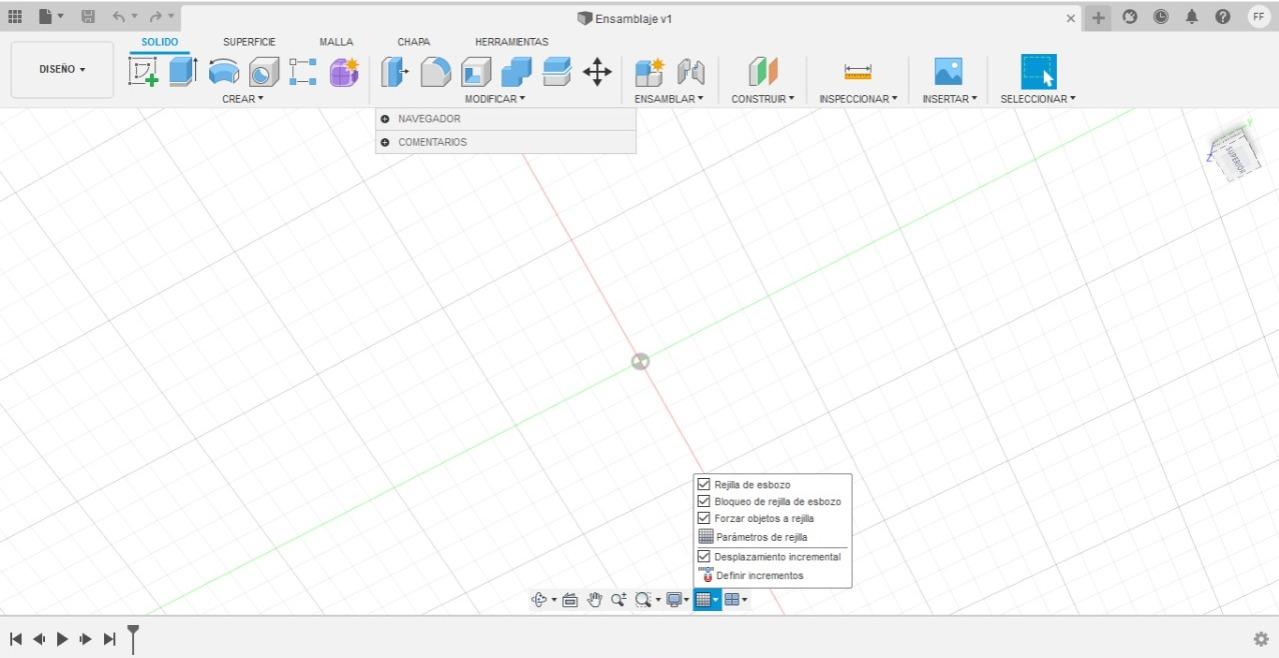Switch to the MALLA tab
This screenshot has width=1279, height=658.
[x=336, y=42]
